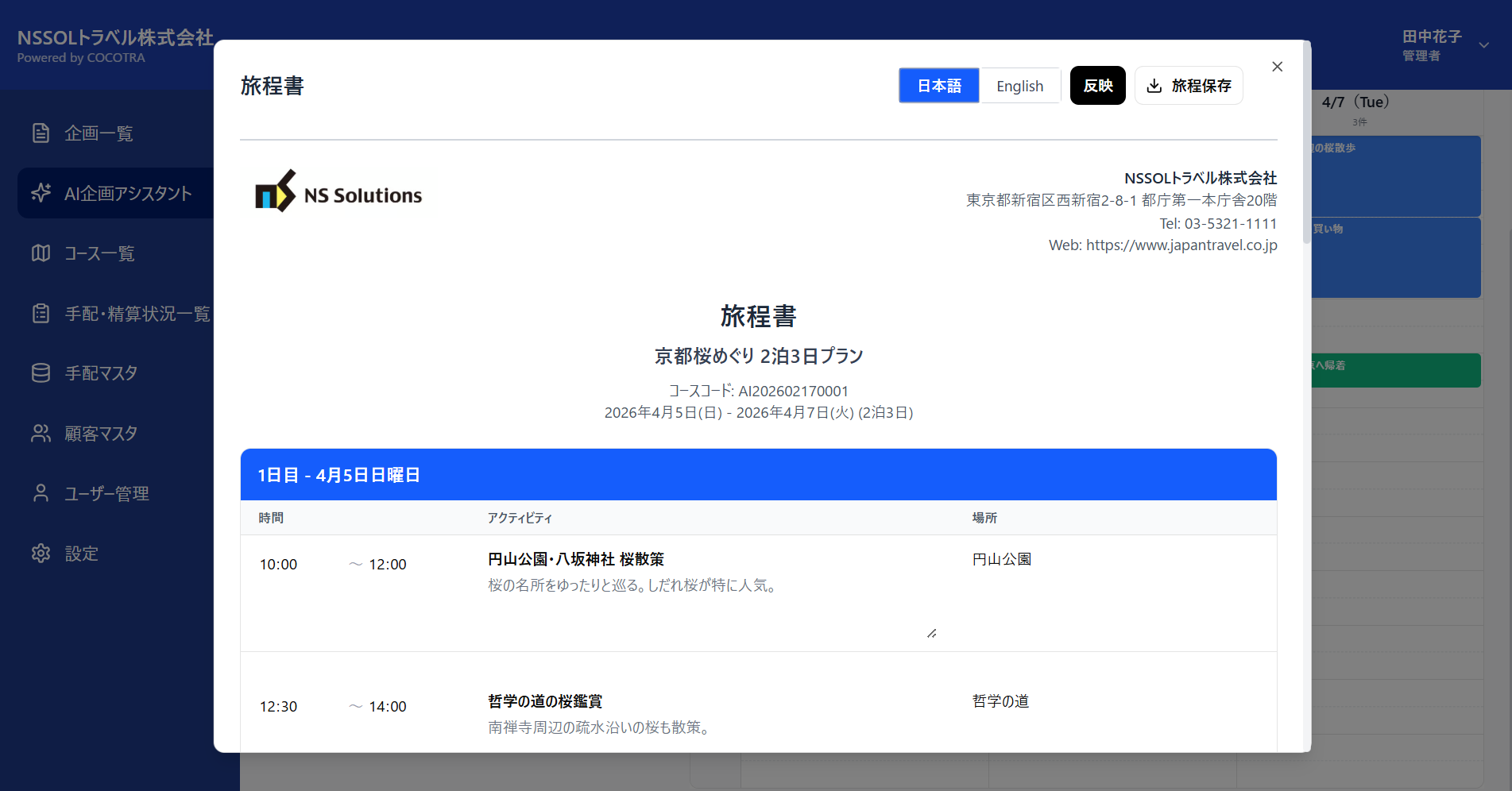1512x791 pixels.
Task: Select the 顧客マスタ people icon
Action: (41, 433)
